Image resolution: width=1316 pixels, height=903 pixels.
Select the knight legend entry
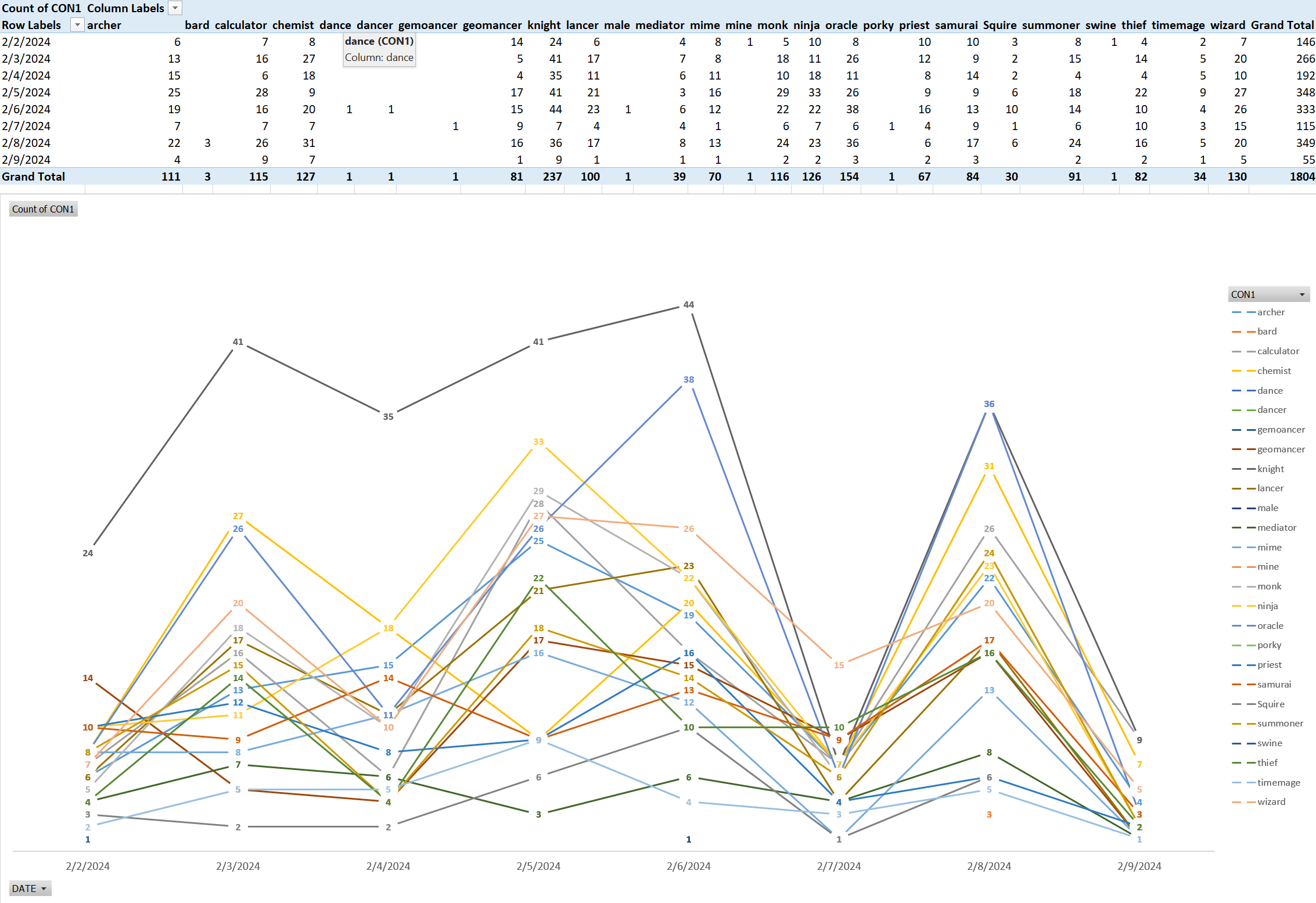(x=1270, y=469)
